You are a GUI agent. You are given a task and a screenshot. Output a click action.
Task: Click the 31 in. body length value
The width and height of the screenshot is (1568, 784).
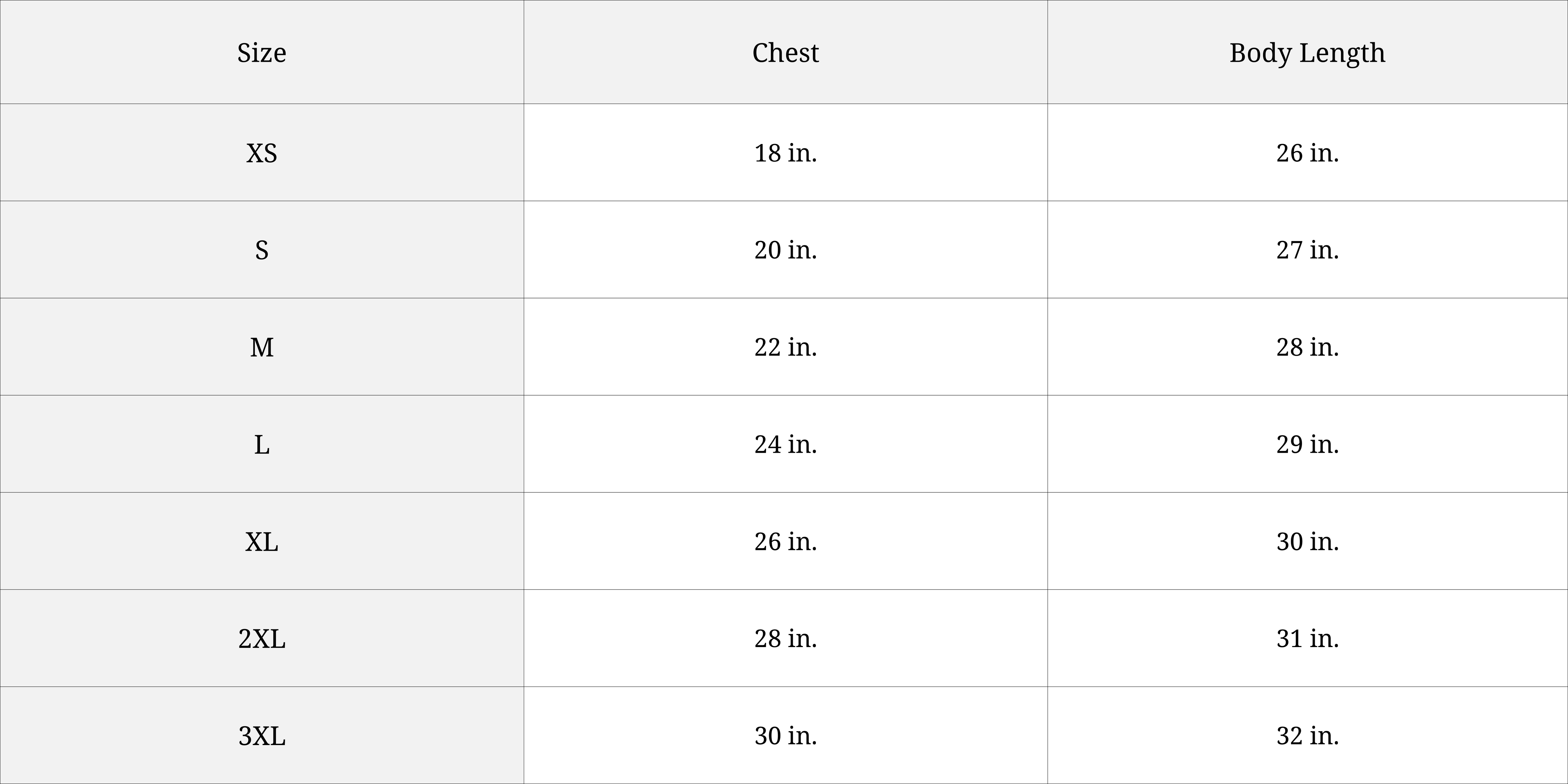[1307, 639]
